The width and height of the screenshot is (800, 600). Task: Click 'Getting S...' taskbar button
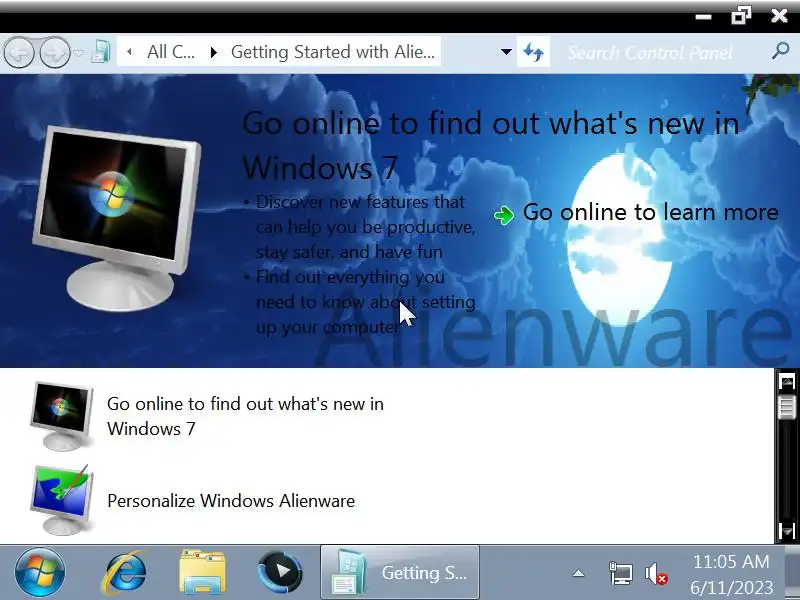[399, 572]
